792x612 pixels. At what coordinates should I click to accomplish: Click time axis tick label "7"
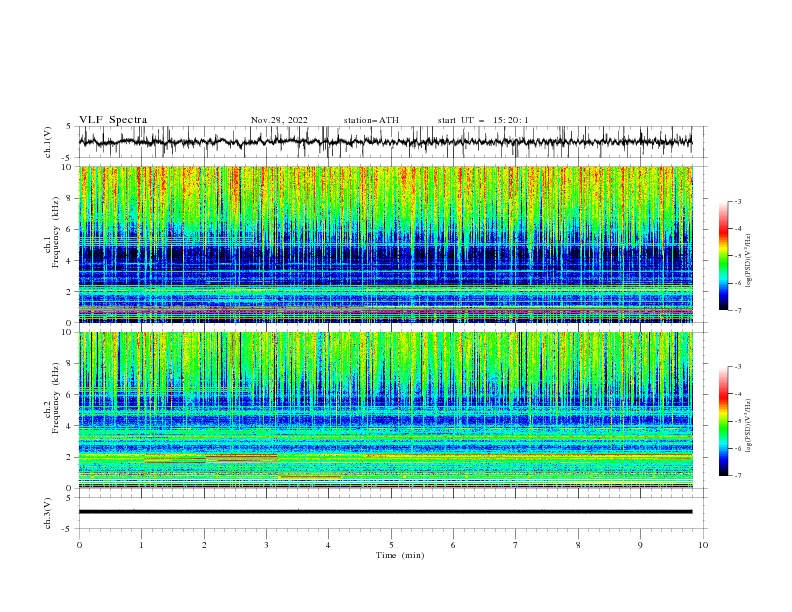tap(516, 545)
